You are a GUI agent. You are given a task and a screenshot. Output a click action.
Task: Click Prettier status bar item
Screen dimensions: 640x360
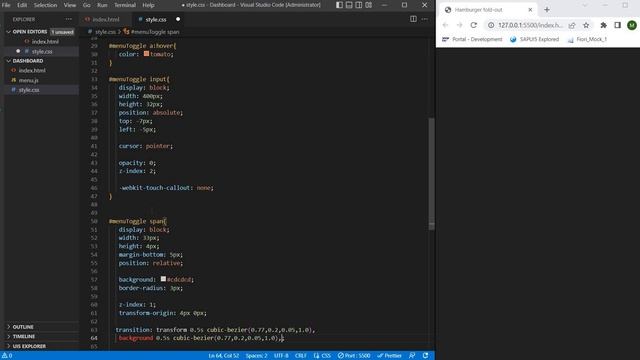coord(389,356)
